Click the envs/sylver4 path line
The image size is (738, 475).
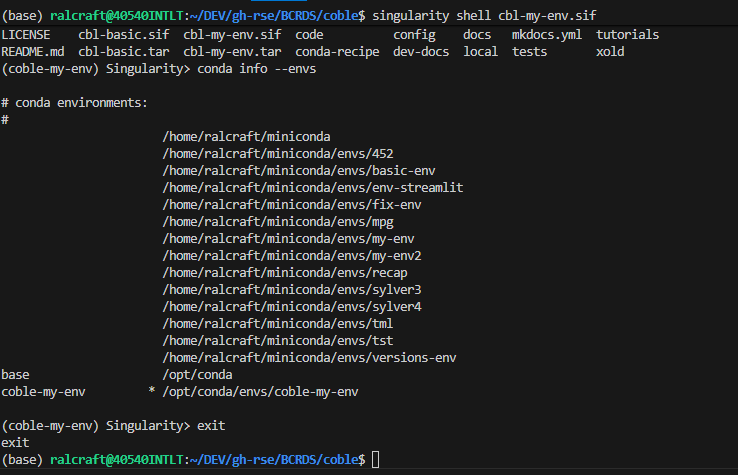292,306
